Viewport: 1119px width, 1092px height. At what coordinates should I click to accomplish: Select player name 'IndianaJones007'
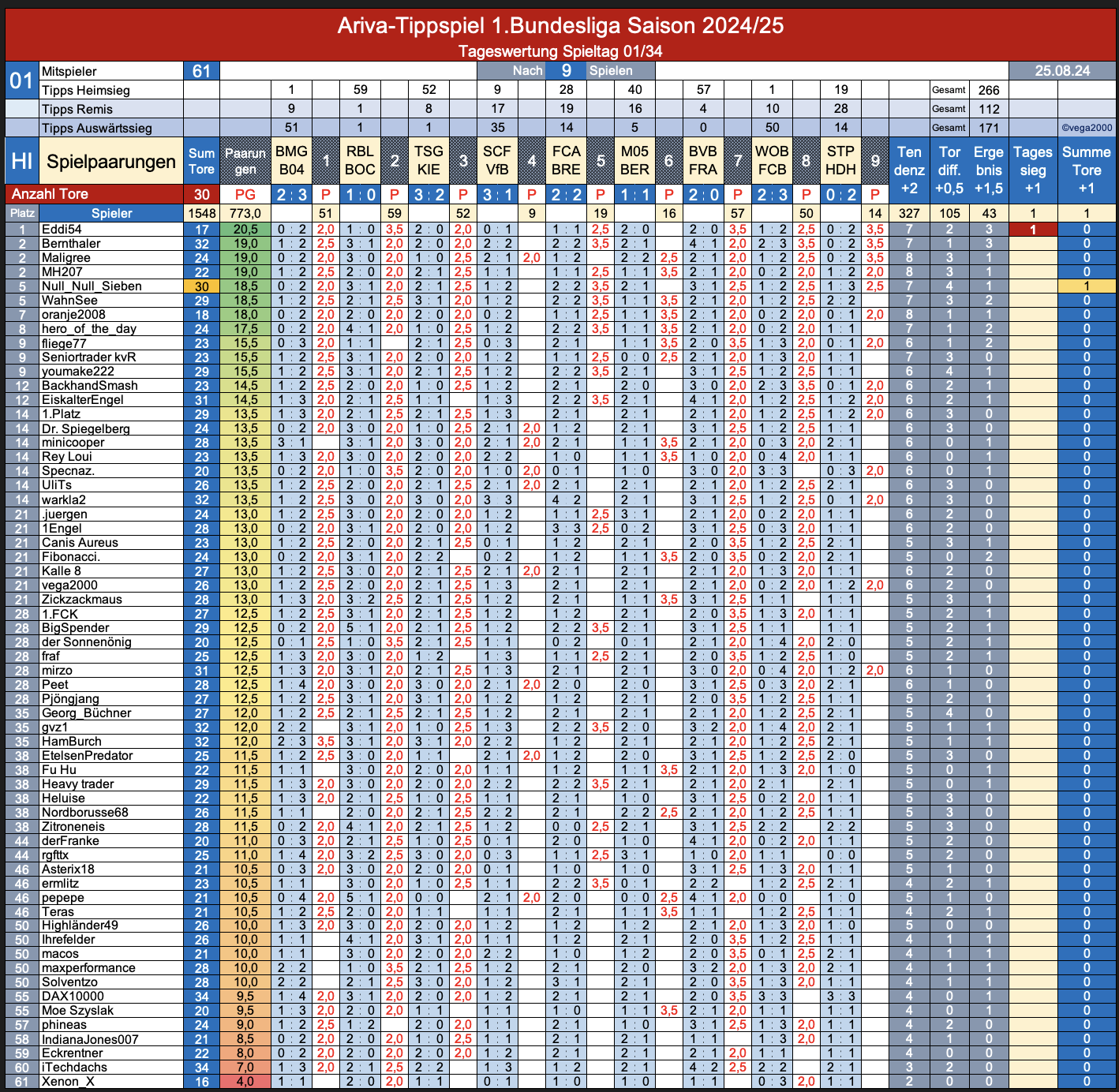(x=90, y=1039)
